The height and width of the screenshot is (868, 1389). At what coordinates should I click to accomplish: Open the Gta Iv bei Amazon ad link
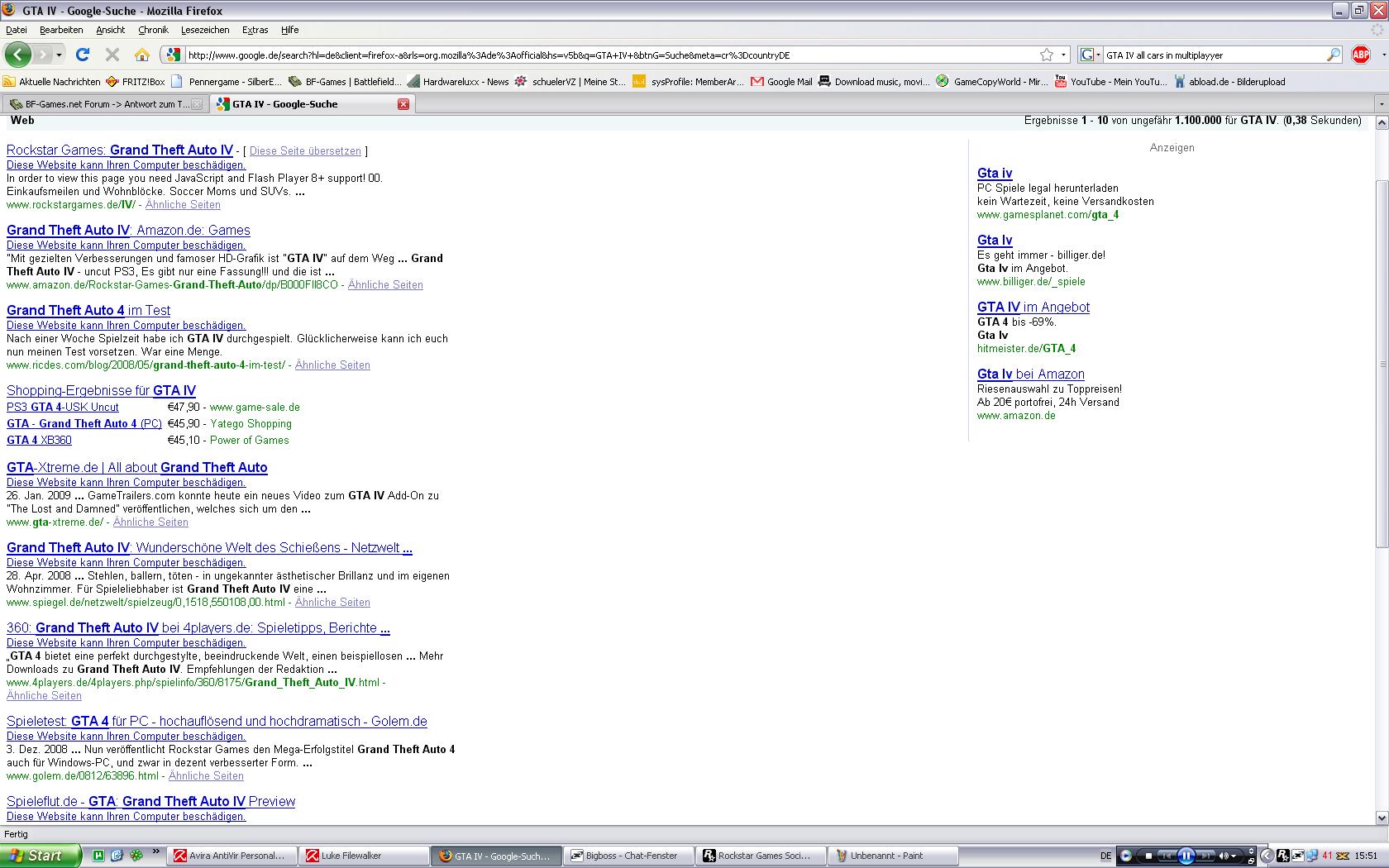click(1031, 374)
